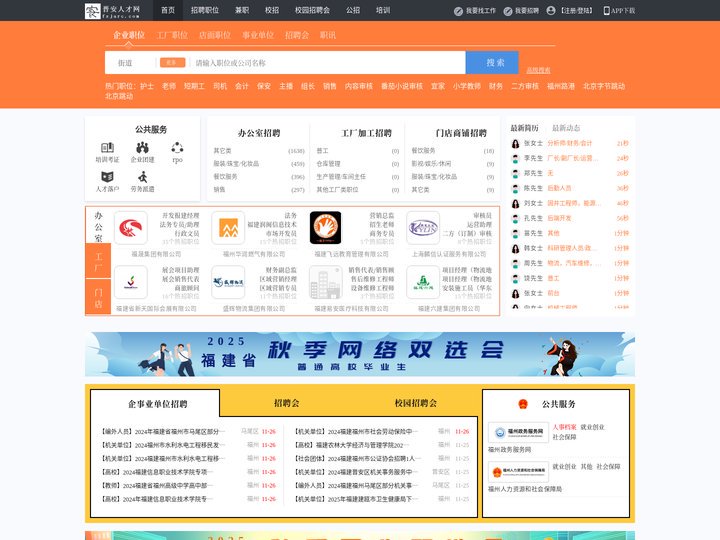Viewport: 720px width, 540px height.
Task: Switch to the 招聘会 tab in yellow panel
Action: click(287, 403)
